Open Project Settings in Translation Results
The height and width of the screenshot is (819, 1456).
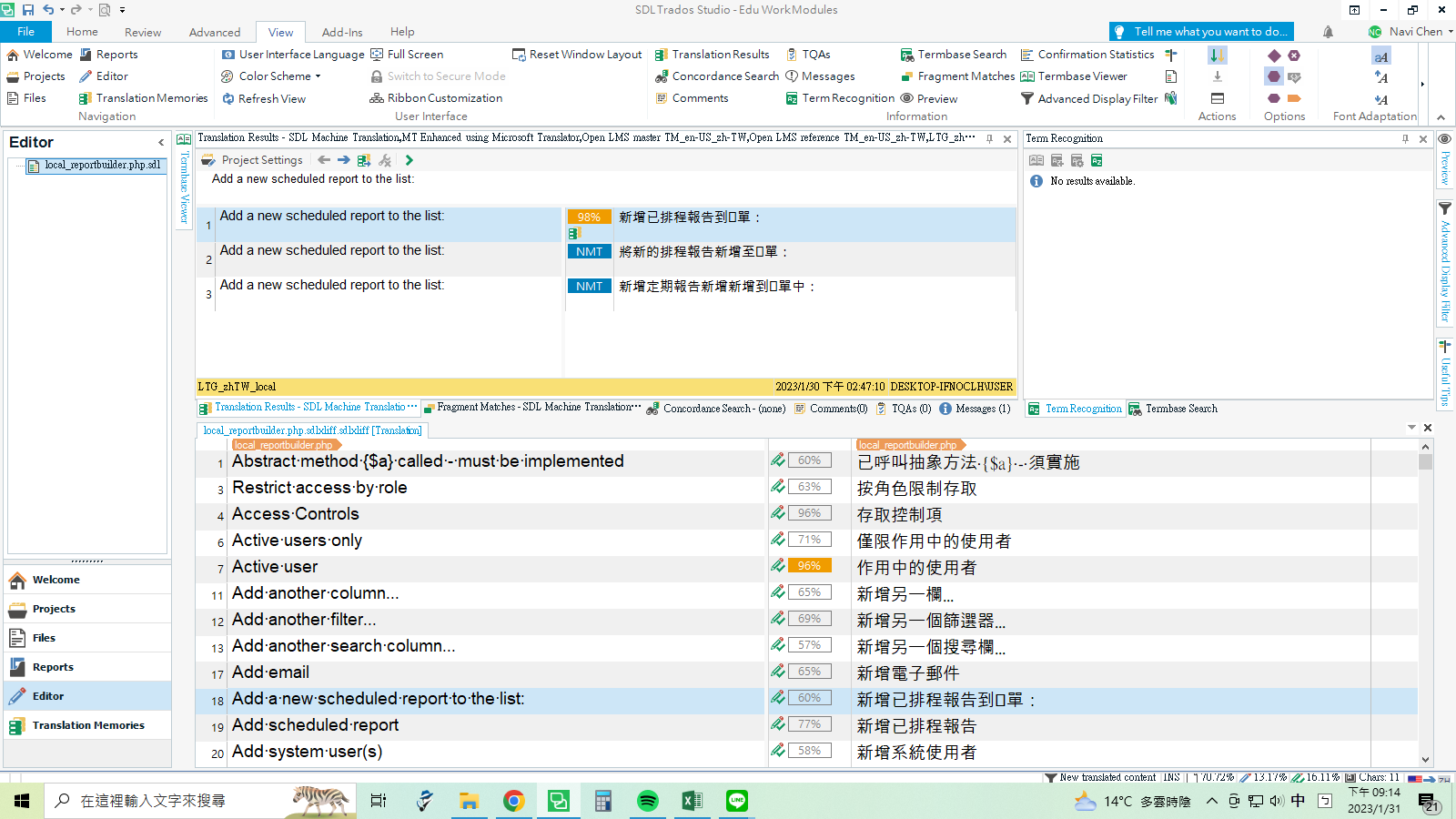(x=251, y=160)
